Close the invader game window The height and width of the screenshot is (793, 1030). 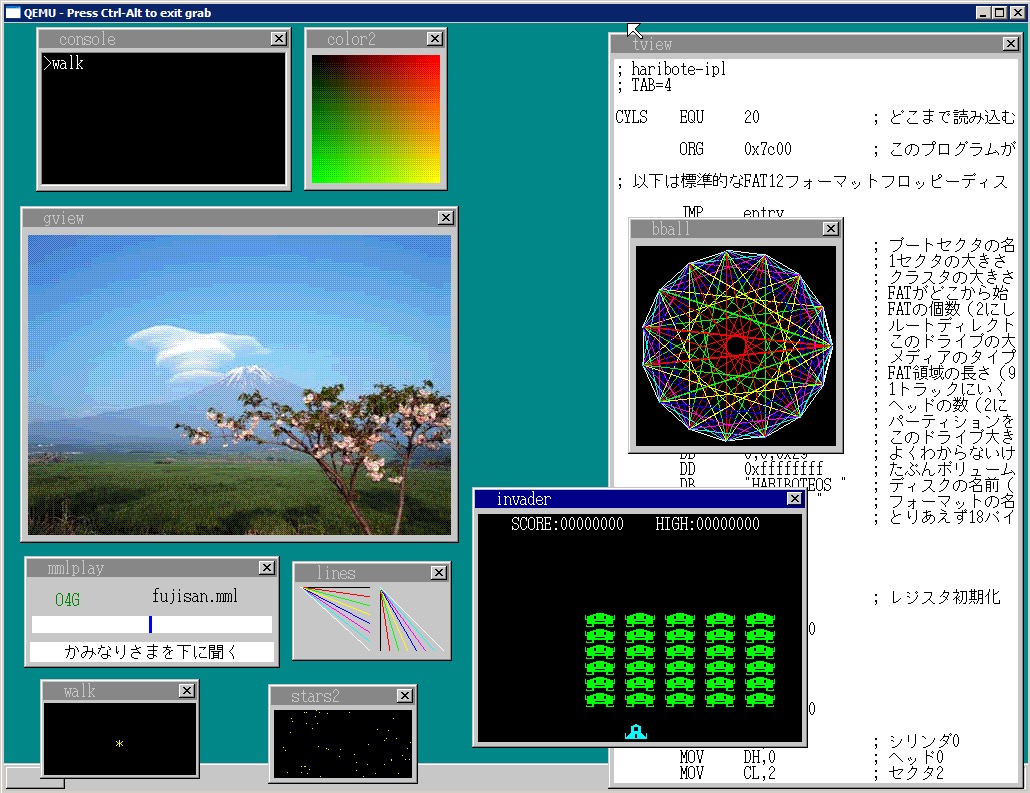794,499
